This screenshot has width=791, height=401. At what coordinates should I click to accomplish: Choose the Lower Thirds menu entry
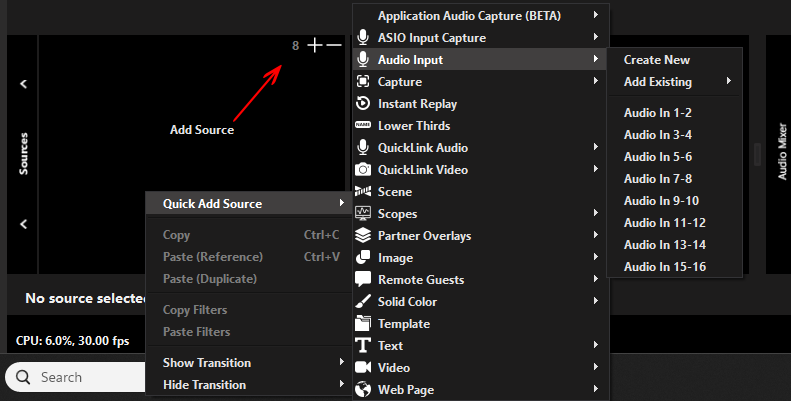pyautogui.click(x=481, y=126)
